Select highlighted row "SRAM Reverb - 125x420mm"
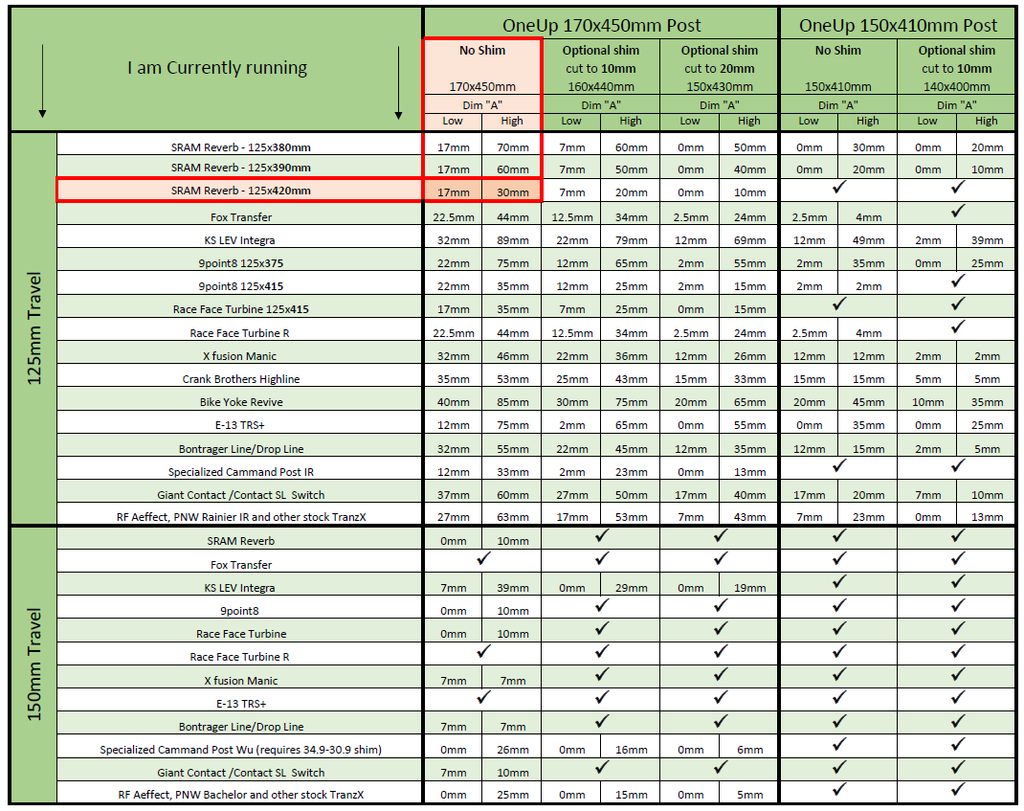The height and width of the screenshot is (811, 1024). (x=239, y=190)
